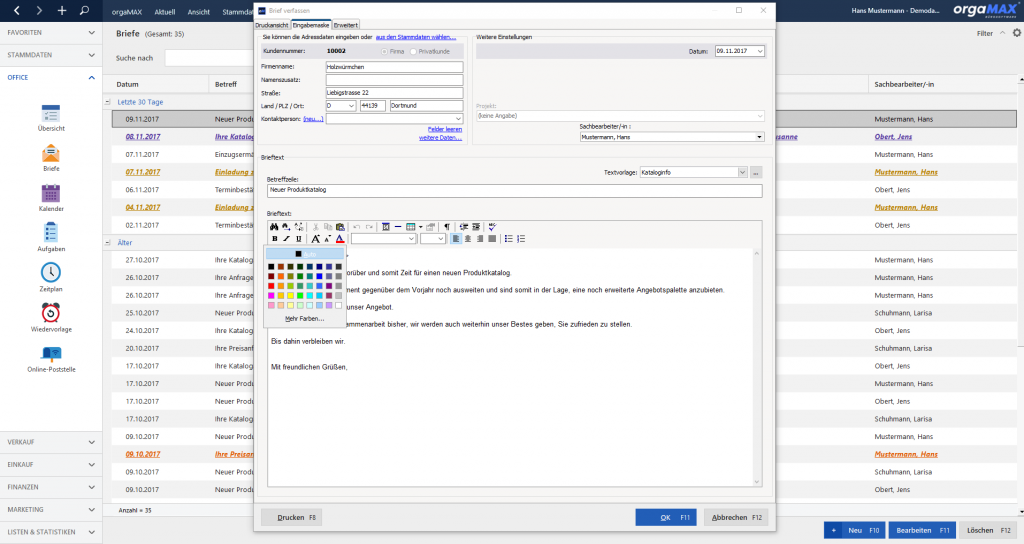Image resolution: width=1024 pixels, height=544 pixels.
Task: Open Aufgaben in the sidebar
Action: [x=51, y=238]
